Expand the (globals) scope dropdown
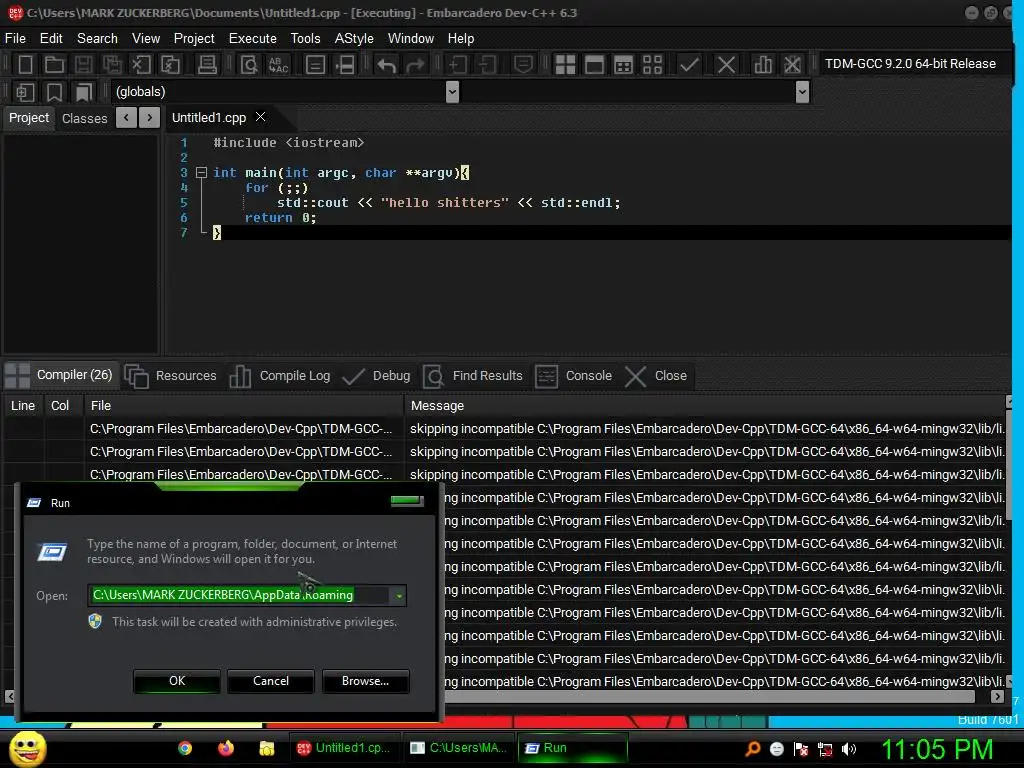 pos(452,92)
